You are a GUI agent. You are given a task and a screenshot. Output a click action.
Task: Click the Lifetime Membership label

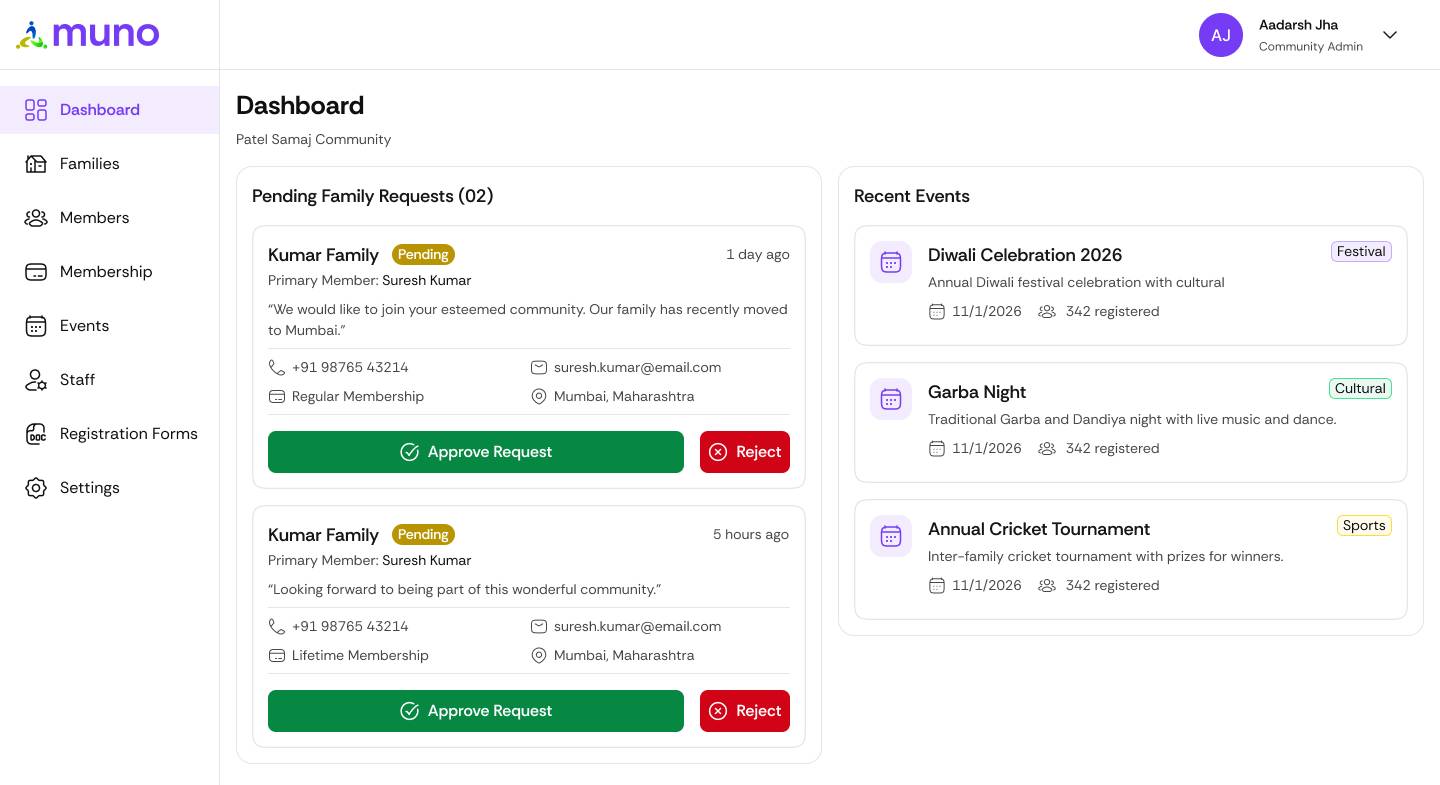click(360, 655)
